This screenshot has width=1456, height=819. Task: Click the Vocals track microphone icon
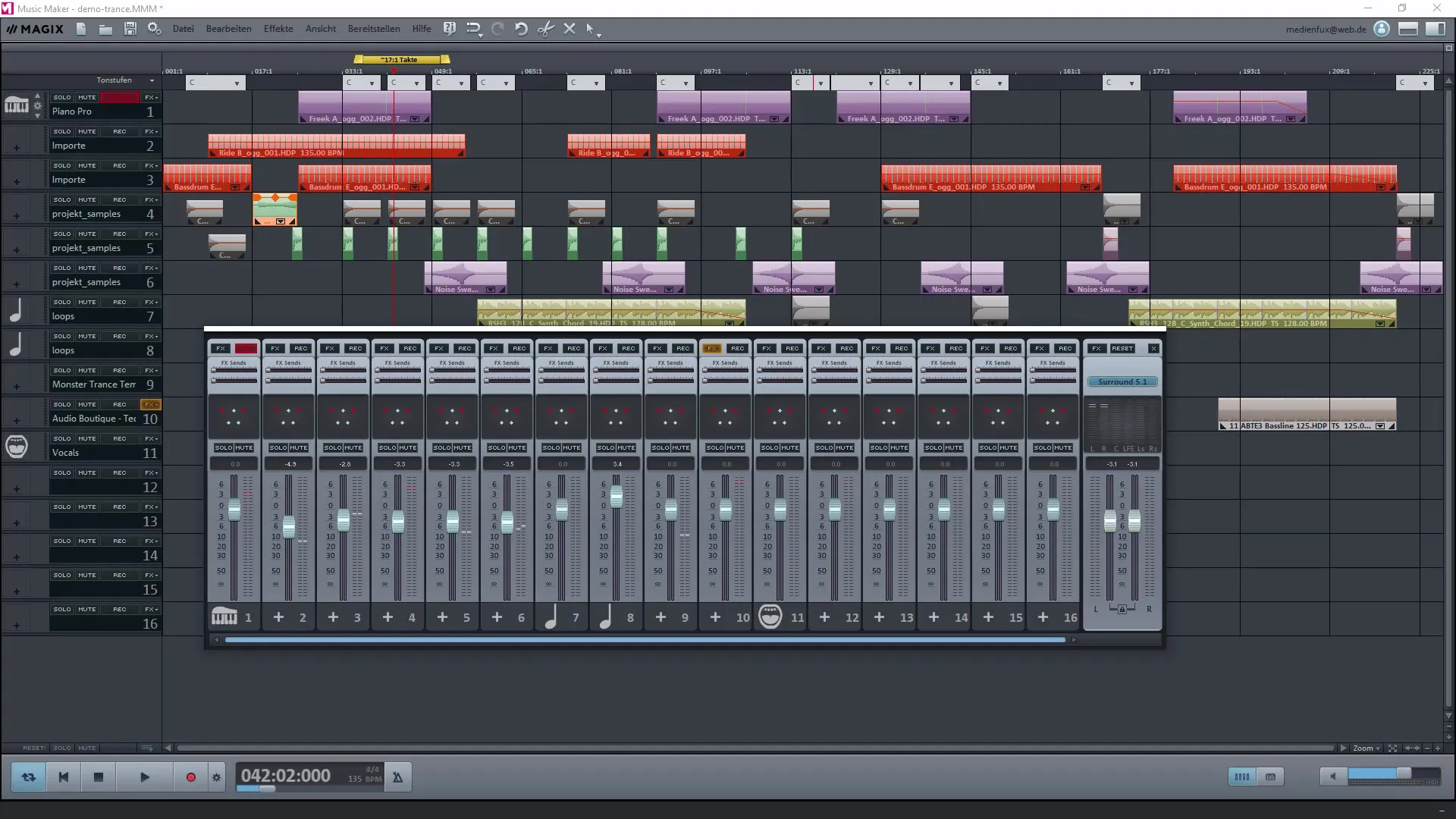tap(16, 447)
